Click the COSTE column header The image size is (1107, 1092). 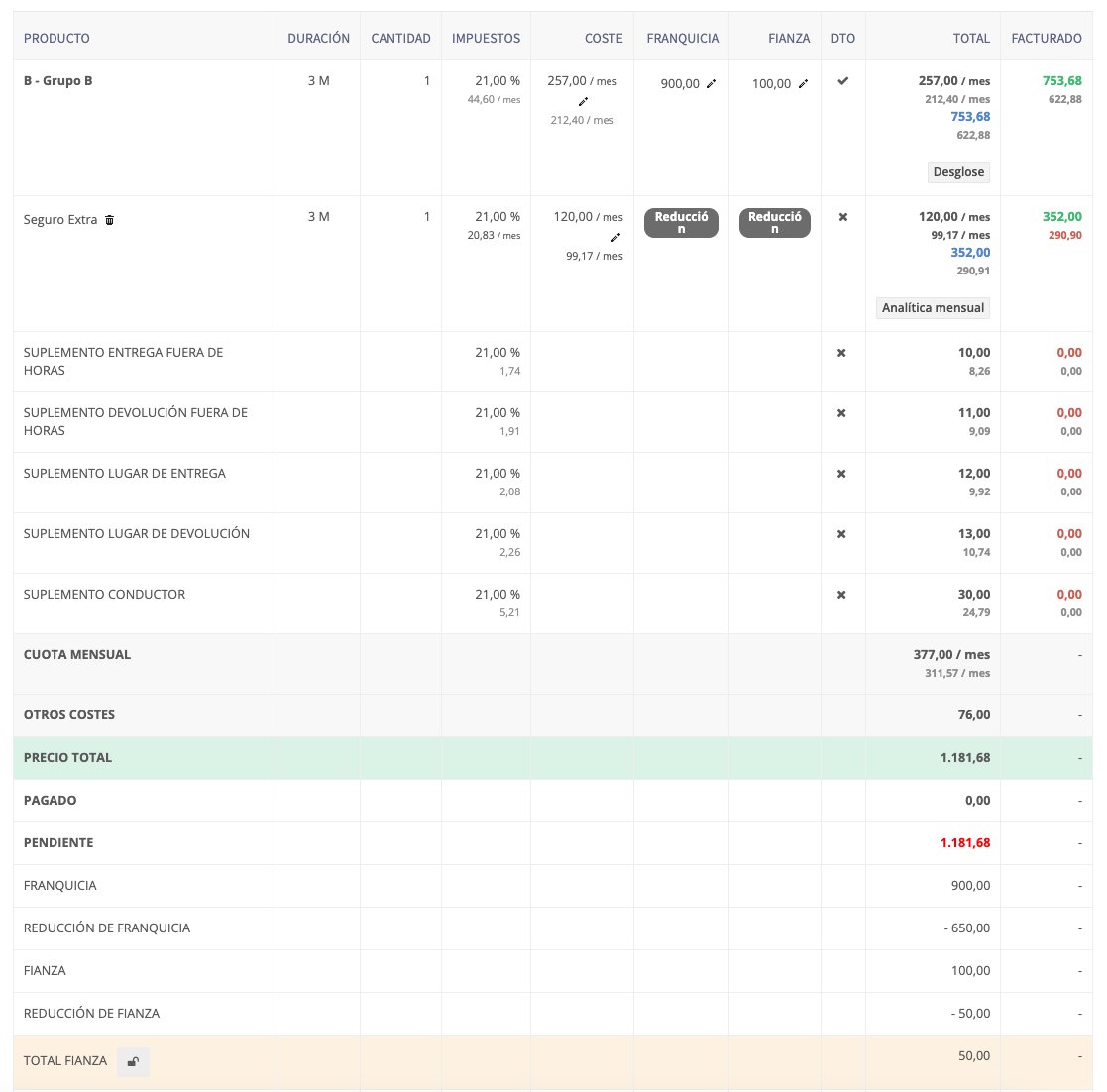[x=604, y=38]
